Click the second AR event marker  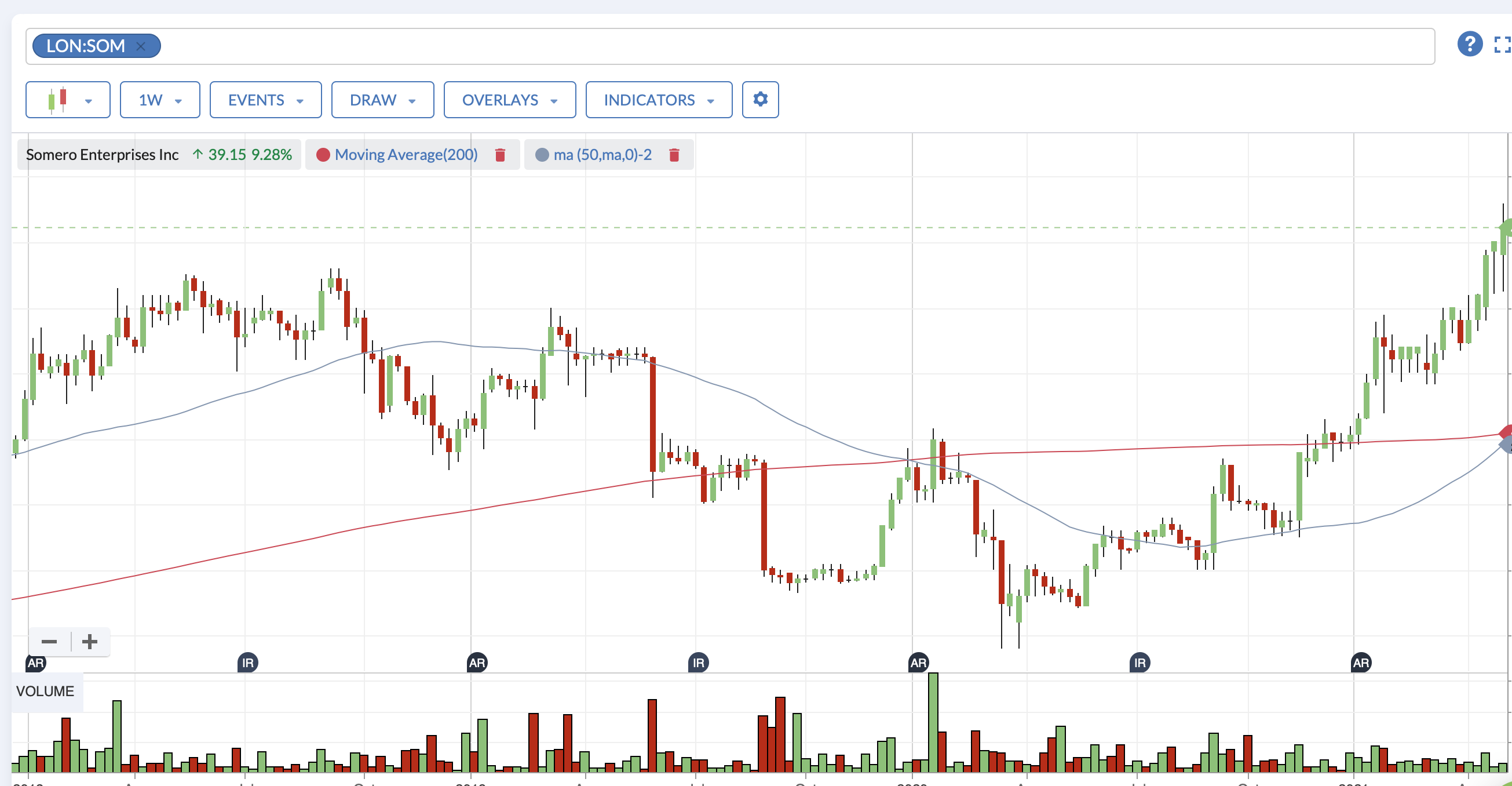point(477,663)
